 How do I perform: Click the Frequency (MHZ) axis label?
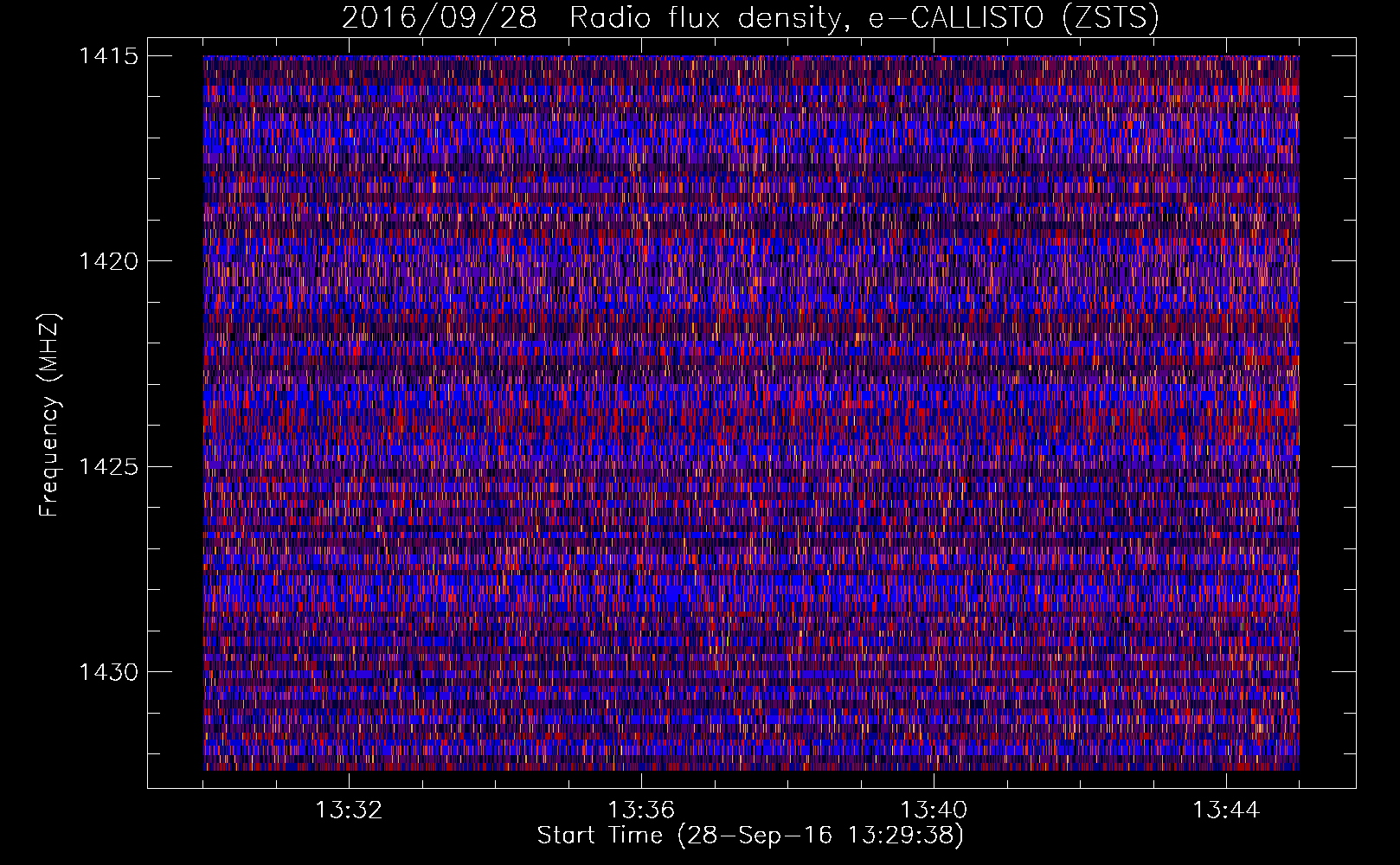[x=50, y=415]
